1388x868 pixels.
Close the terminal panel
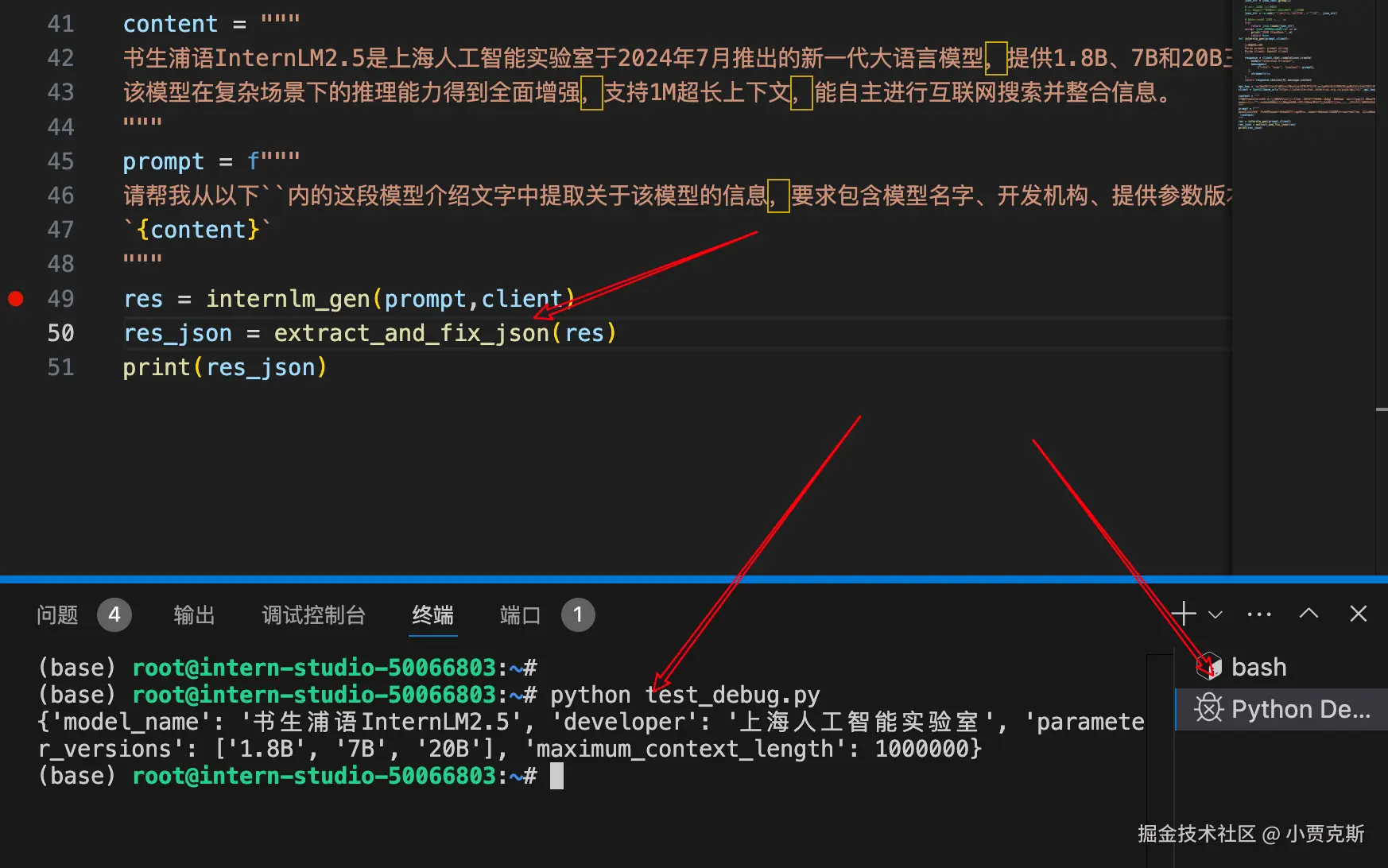[x=1358, y=614]
